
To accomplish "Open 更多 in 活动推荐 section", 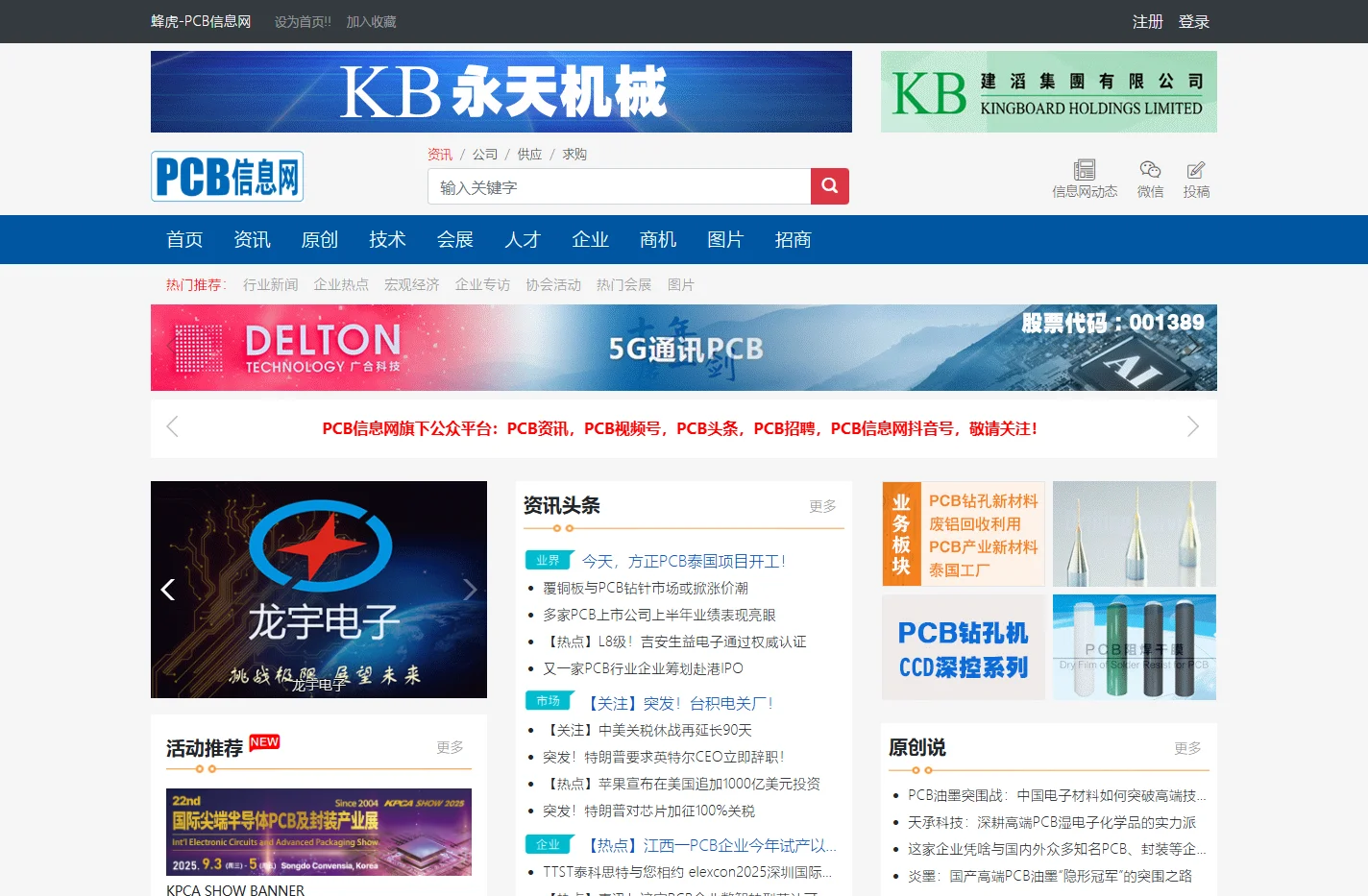I will click(x=450, y=746).
